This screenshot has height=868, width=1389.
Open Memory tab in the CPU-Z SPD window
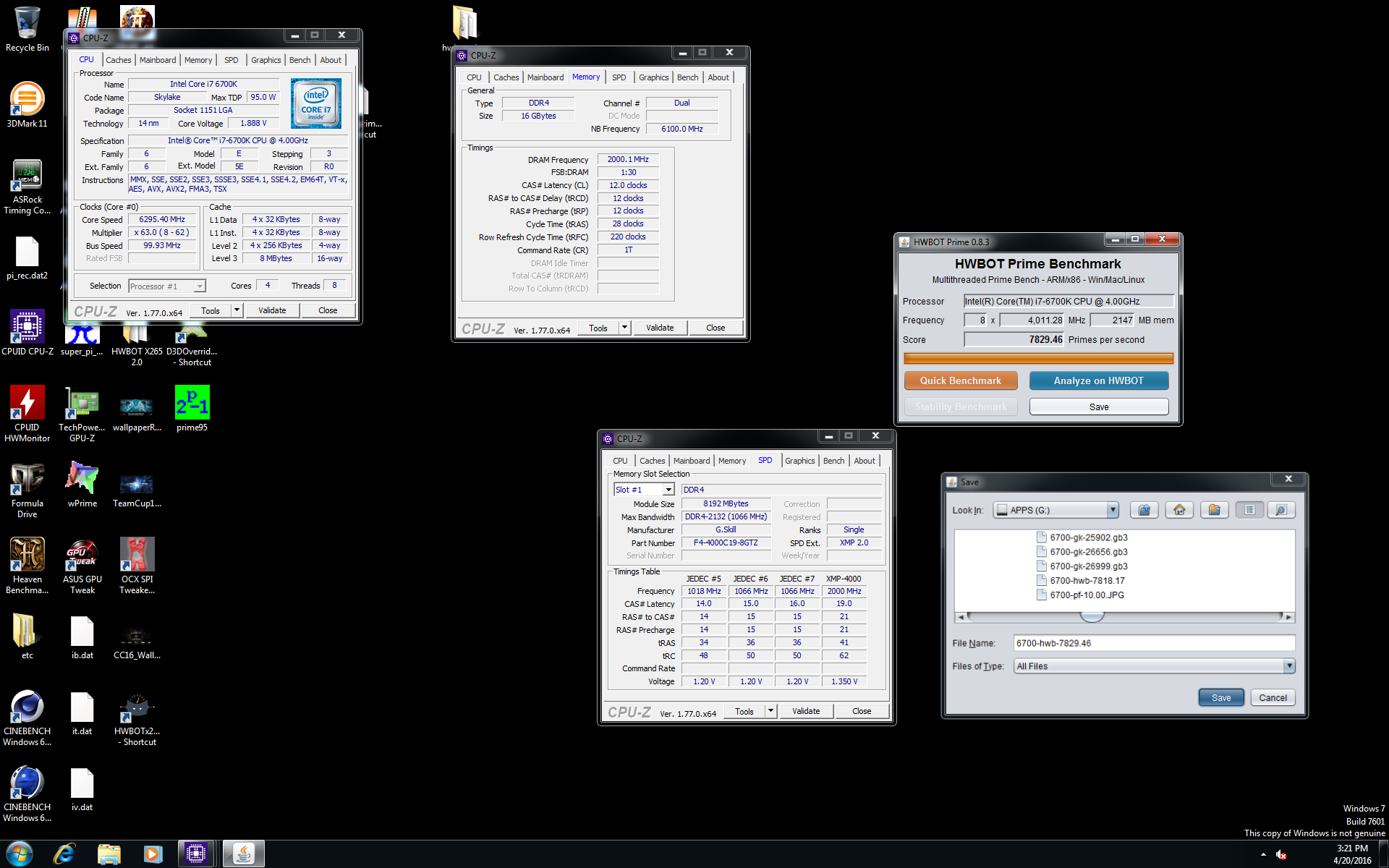pyautogui.click(x=732, y=461)
